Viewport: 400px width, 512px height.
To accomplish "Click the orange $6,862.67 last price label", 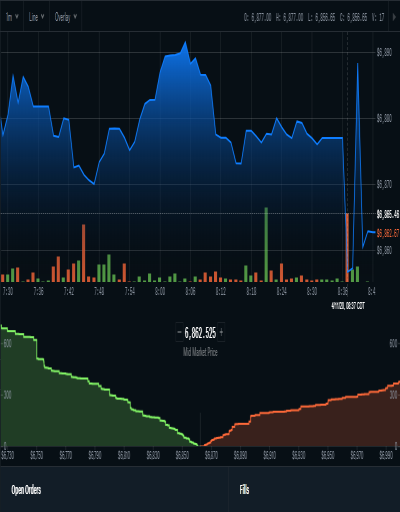I will pos(388,233).
